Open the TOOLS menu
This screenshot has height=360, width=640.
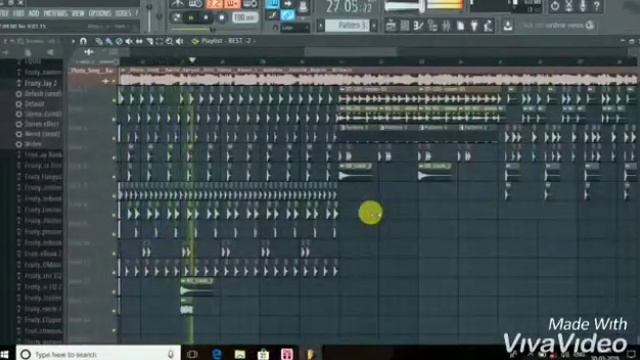(123, 13)
